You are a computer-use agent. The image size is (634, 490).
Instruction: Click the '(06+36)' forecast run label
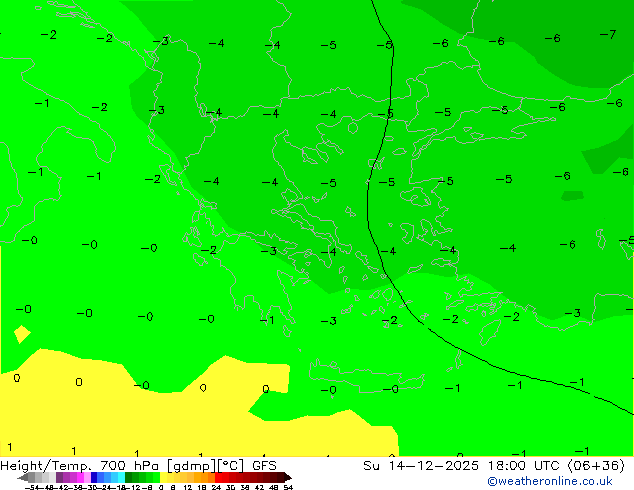596,465
